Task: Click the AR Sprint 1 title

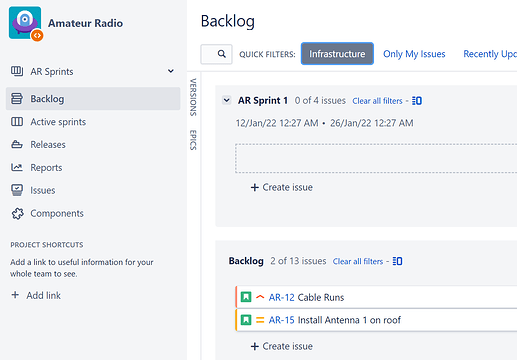Action: tap(263, 100)
